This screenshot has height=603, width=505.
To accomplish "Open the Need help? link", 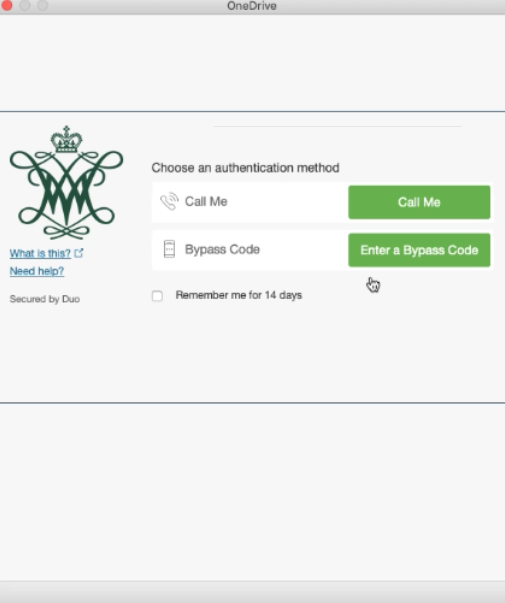I will click(37, 271).
